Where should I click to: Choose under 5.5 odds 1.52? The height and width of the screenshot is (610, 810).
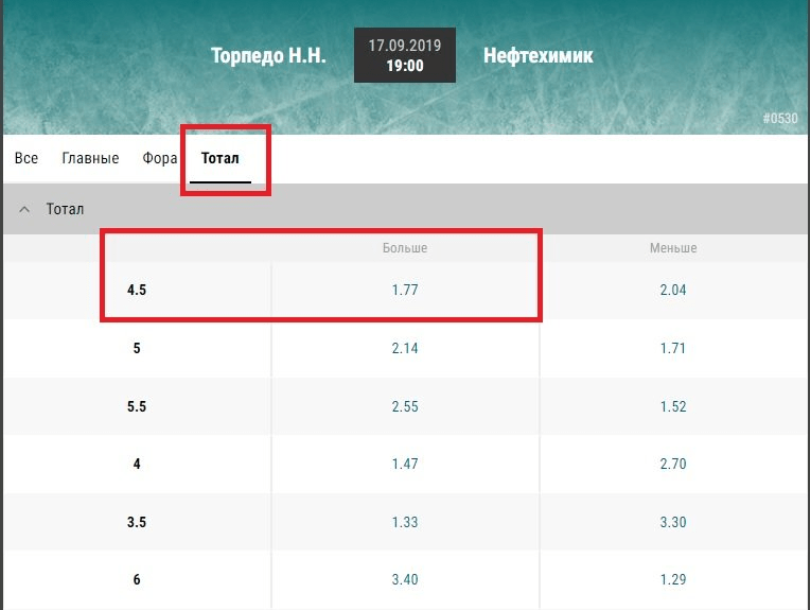click(x=673, y=406)
